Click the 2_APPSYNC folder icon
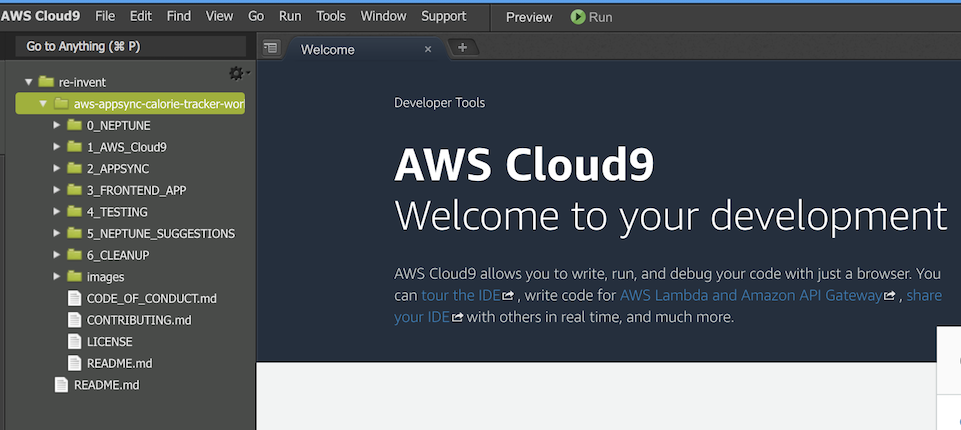961x430 pixels. point(75,168)
